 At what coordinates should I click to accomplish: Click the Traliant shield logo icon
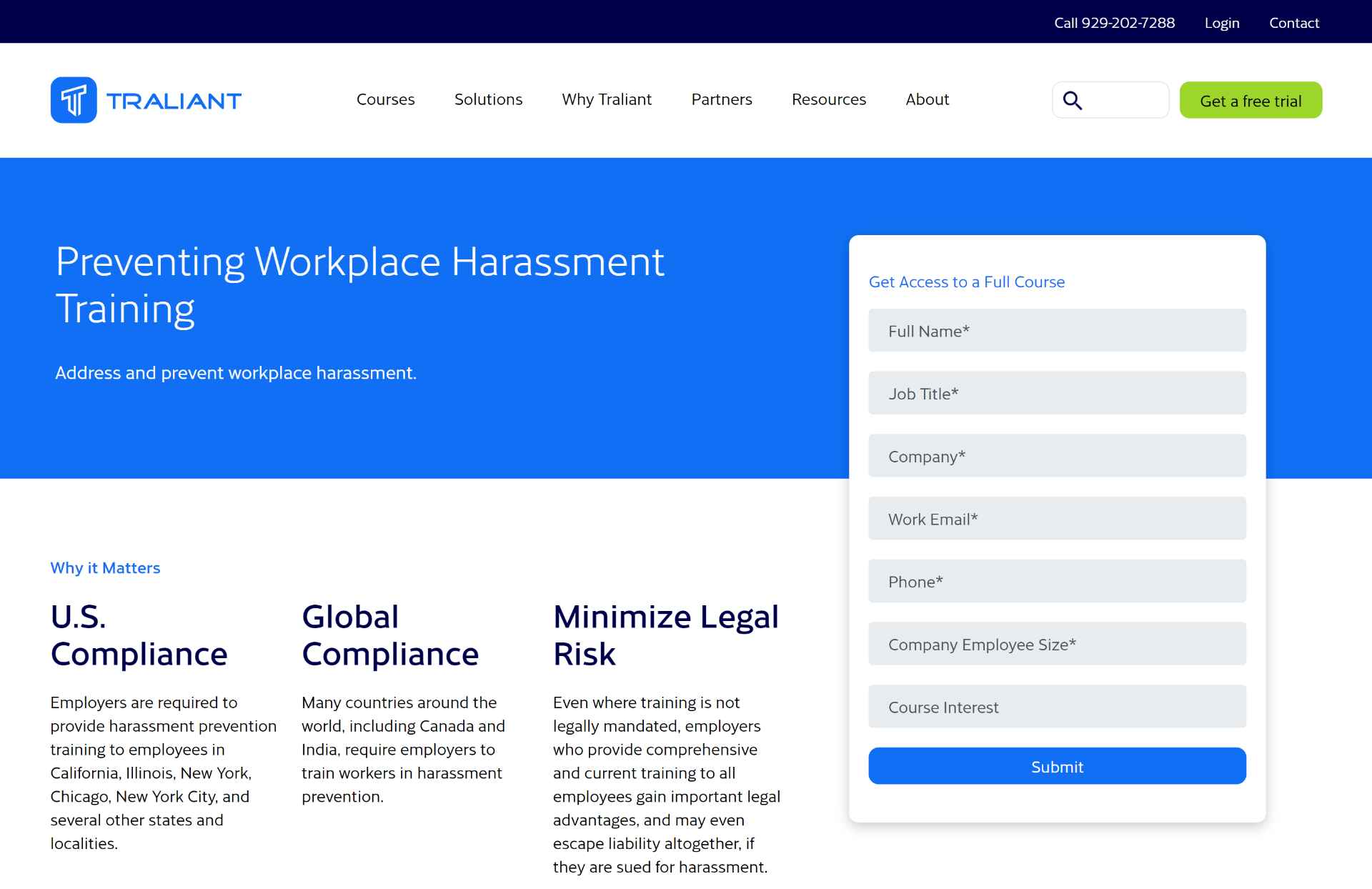click(74, 100)
